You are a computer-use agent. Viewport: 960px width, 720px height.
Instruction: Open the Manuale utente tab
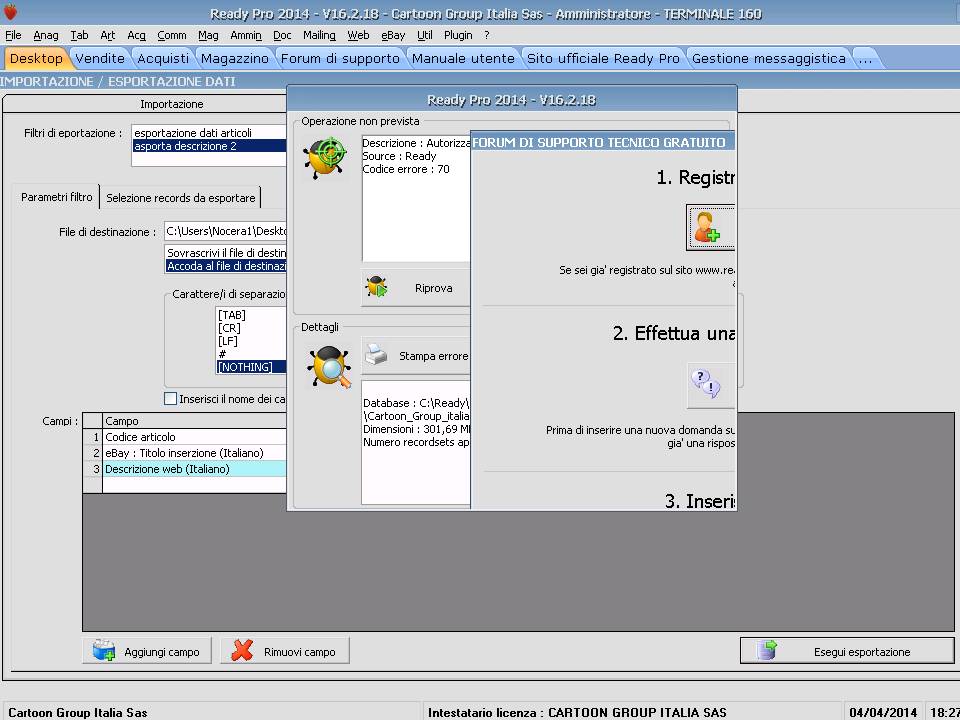pos(463,58)
